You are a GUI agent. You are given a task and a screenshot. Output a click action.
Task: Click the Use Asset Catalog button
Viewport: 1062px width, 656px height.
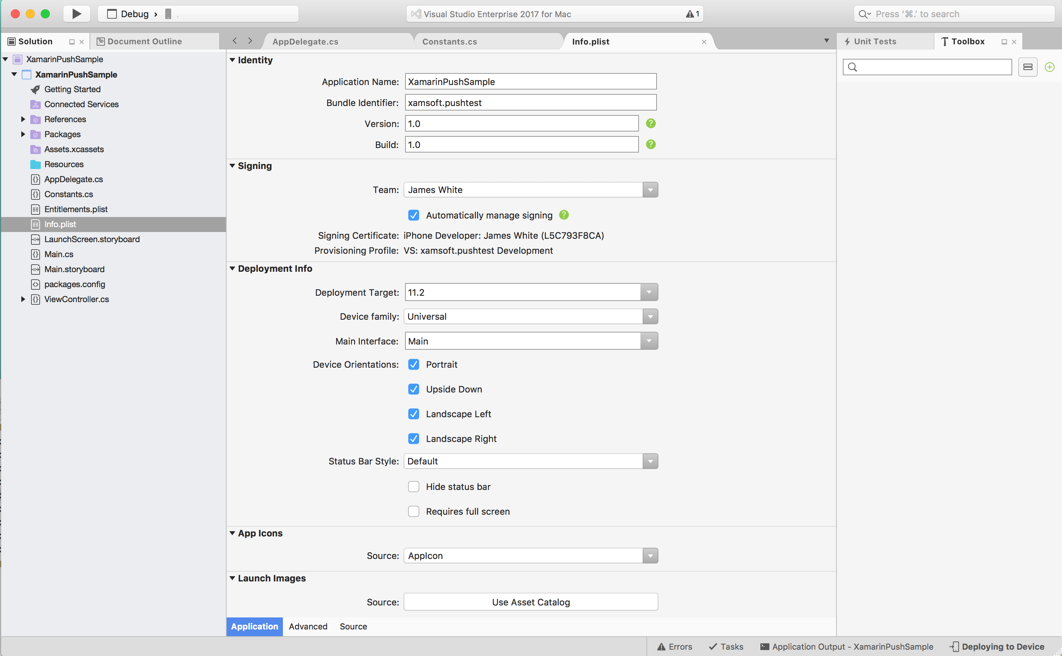531,602
